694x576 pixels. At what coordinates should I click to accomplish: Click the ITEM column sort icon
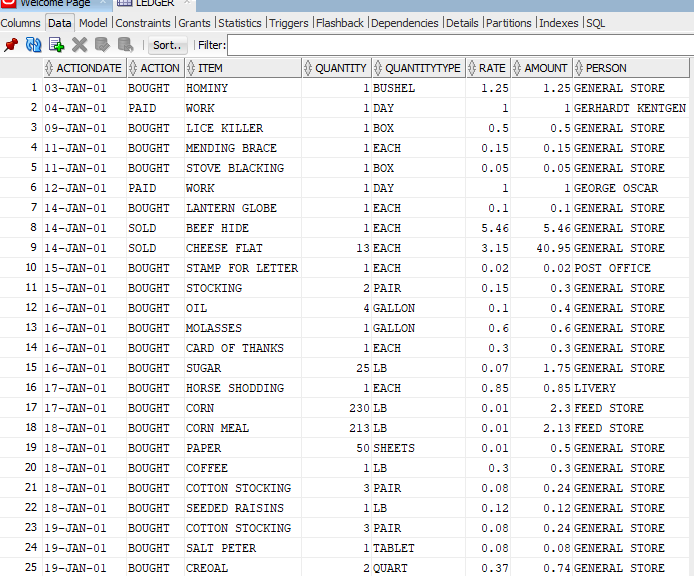click(191, 68)
